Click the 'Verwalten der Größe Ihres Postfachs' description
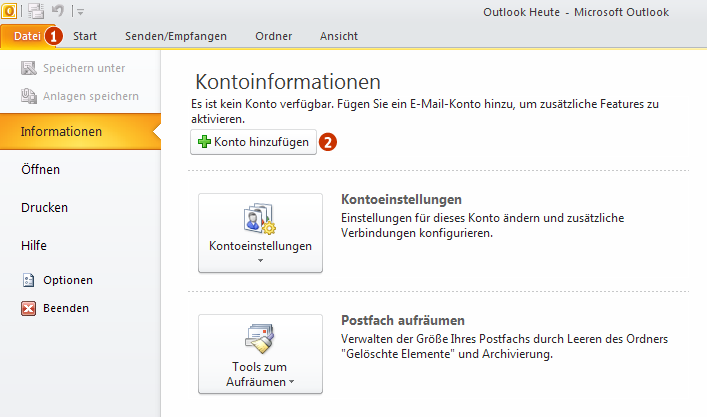 point(505,346)
